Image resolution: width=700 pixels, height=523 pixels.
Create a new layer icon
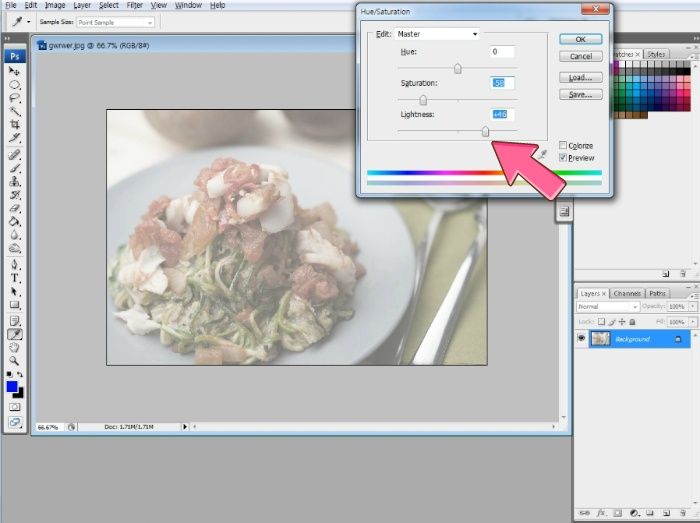pos(666,513)
